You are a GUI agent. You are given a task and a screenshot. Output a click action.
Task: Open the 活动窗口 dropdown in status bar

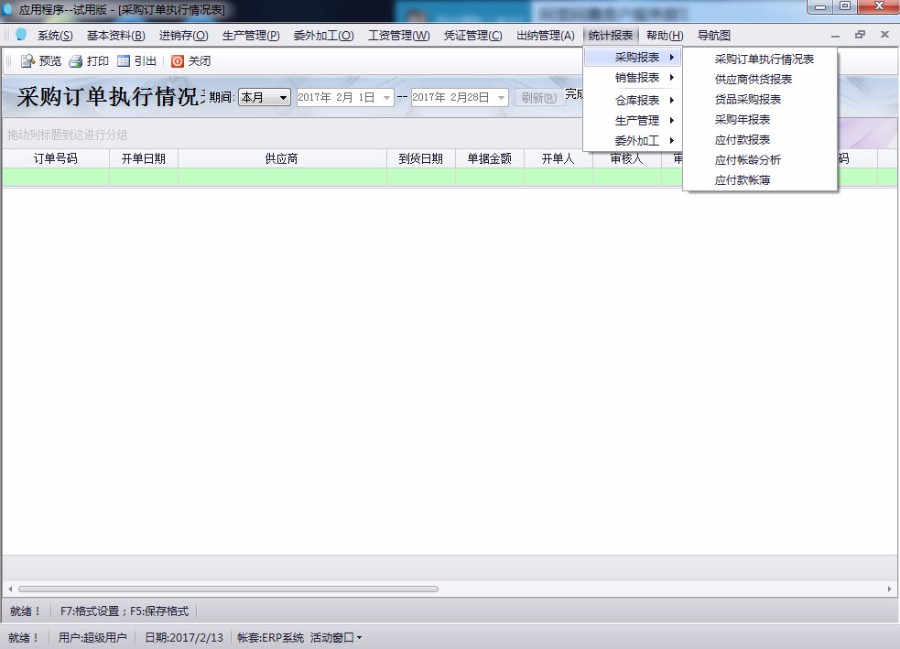pos(336,638)
